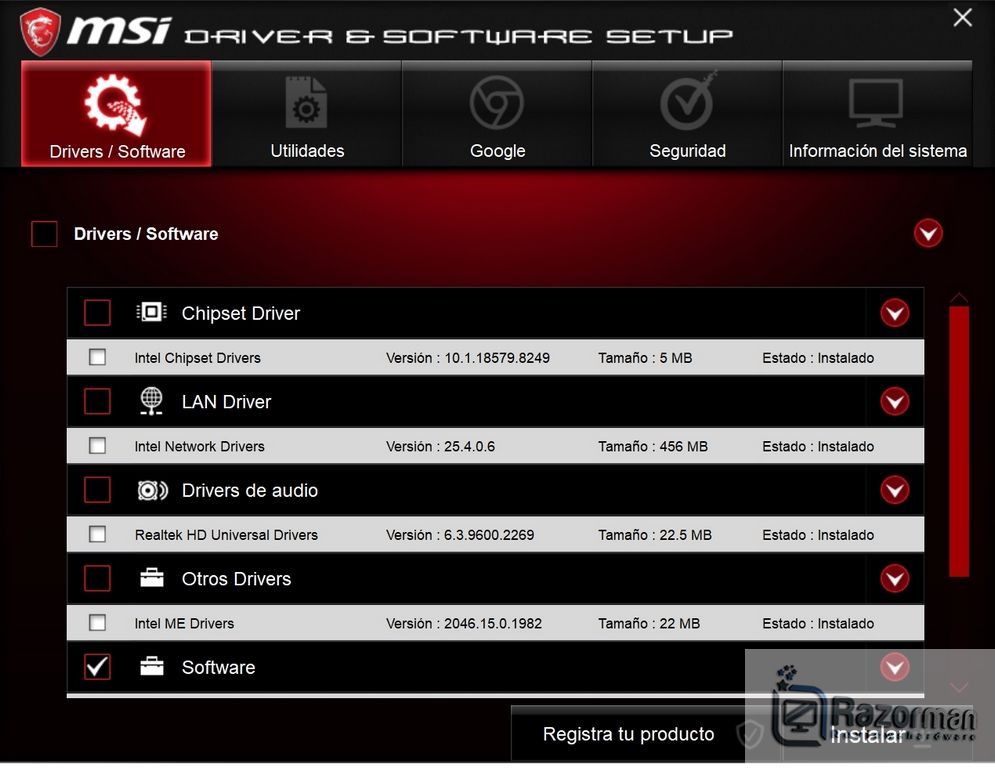Select the Drivers / Software tab
This screenshot has width=995, height=768.
coord(116,114)
